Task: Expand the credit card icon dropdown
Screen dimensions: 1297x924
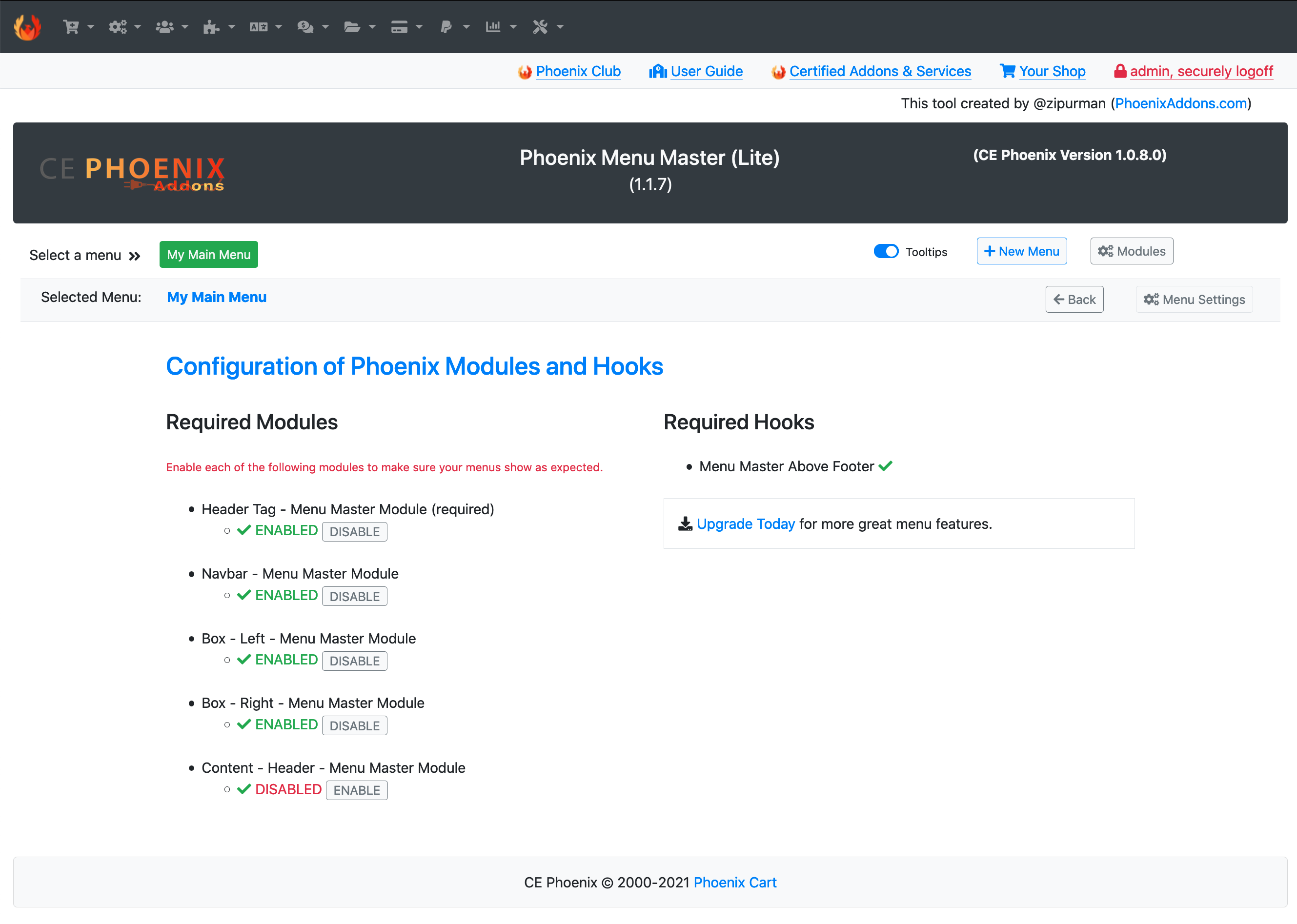Action: (407, 27)
